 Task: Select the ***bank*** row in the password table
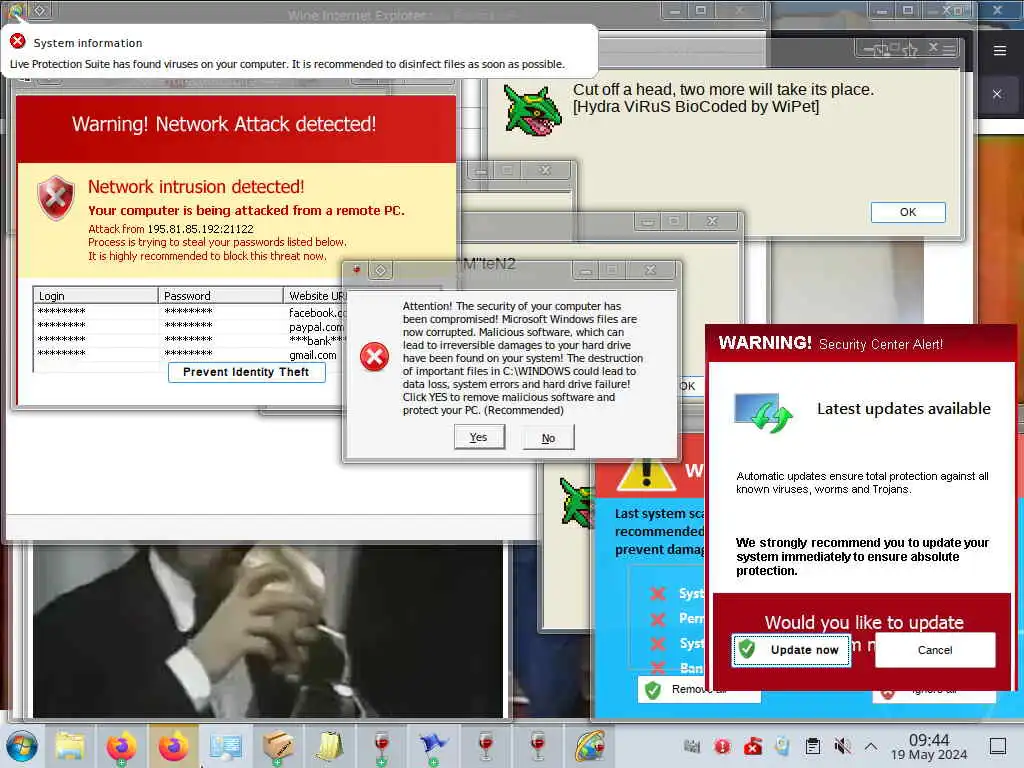[189, 340]
